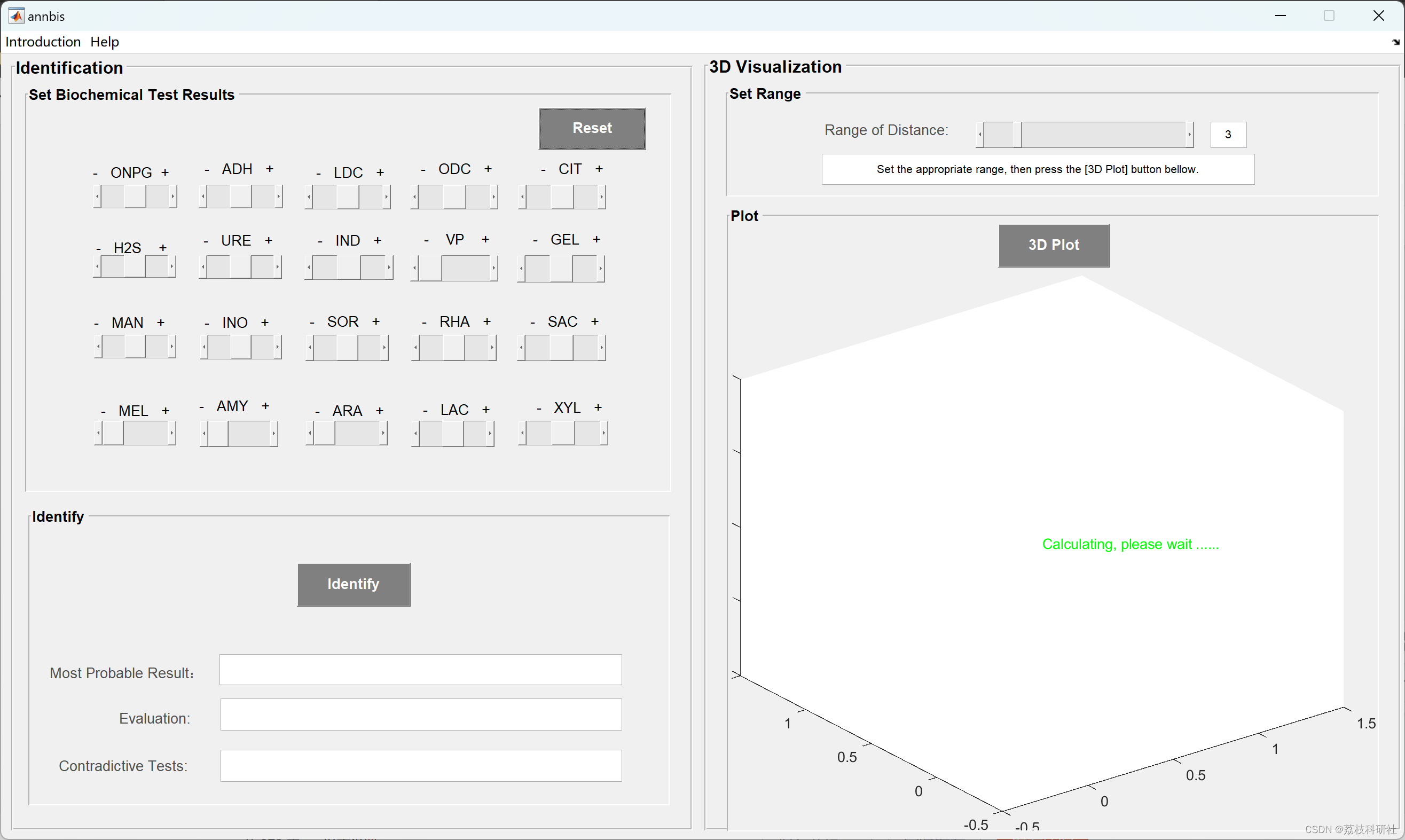The width and height of the screenshot is (1405, 840).
Task: Click left arrow of SOR slider
Action: [310, 348]
